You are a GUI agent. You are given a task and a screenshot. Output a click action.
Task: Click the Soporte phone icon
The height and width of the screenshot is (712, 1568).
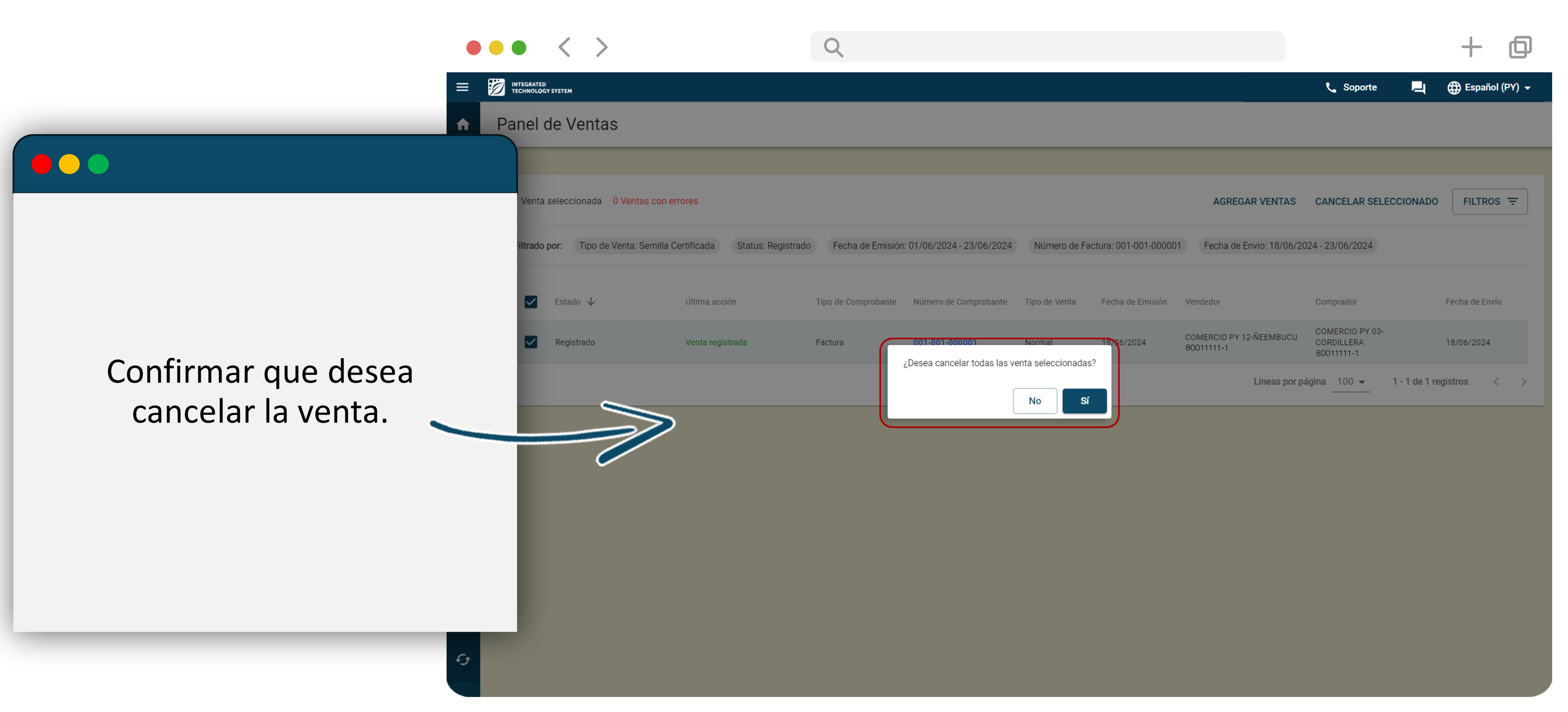point(1331,87)
